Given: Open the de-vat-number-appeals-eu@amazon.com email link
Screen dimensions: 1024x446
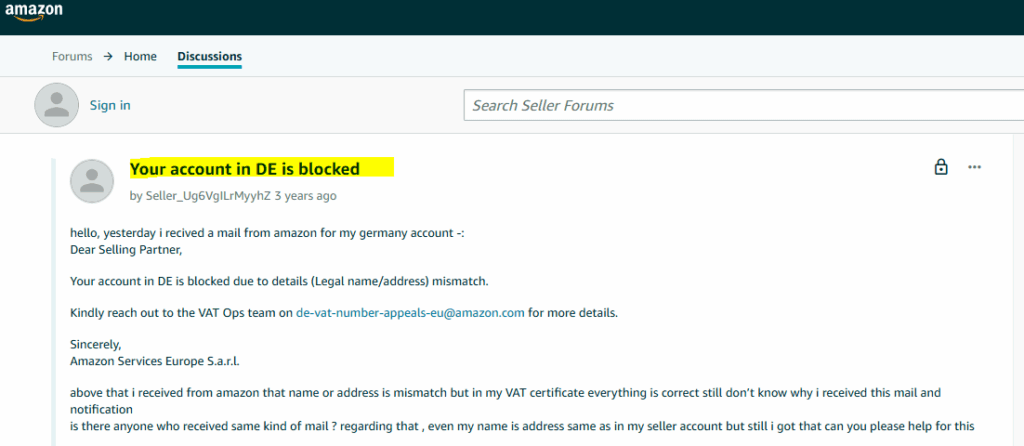Looking at the screenshot, I should pyautogui.click(x=411, y=312).
